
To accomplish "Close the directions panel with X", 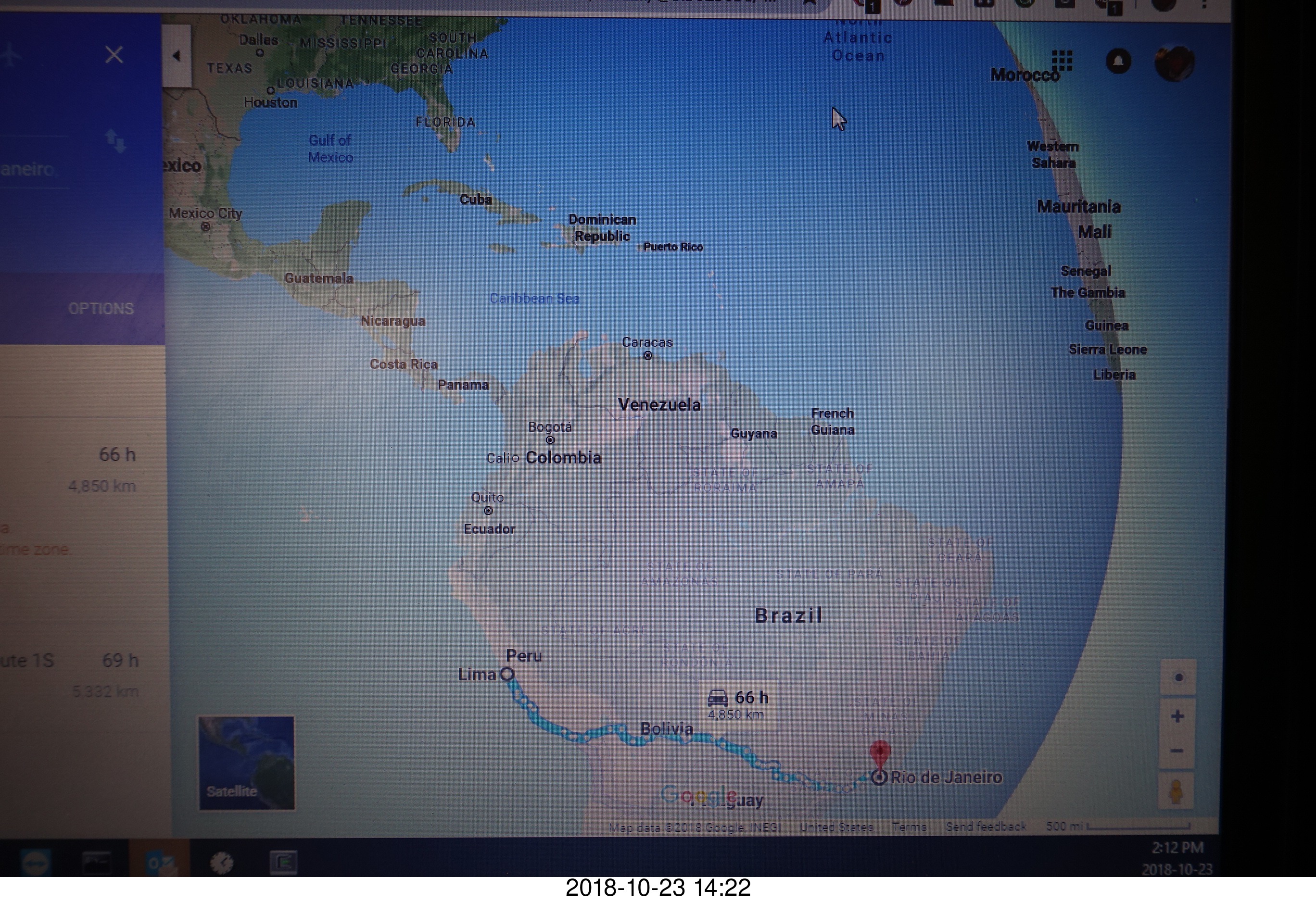I will tap(114, 55).
